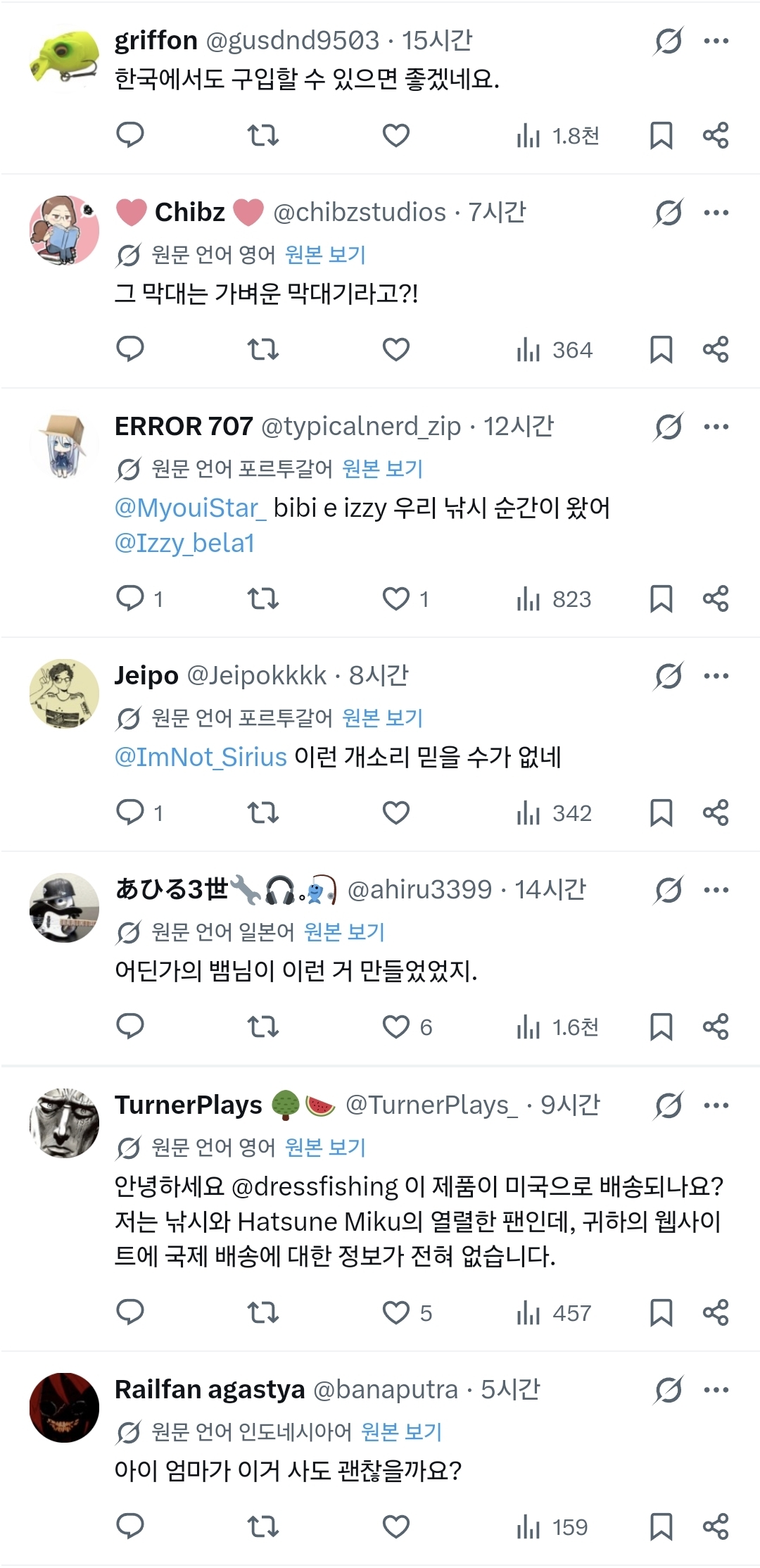760x1568 pixels.
Task: Click Grok icon on ahiru3399's tweet
Action: (668, 890)
